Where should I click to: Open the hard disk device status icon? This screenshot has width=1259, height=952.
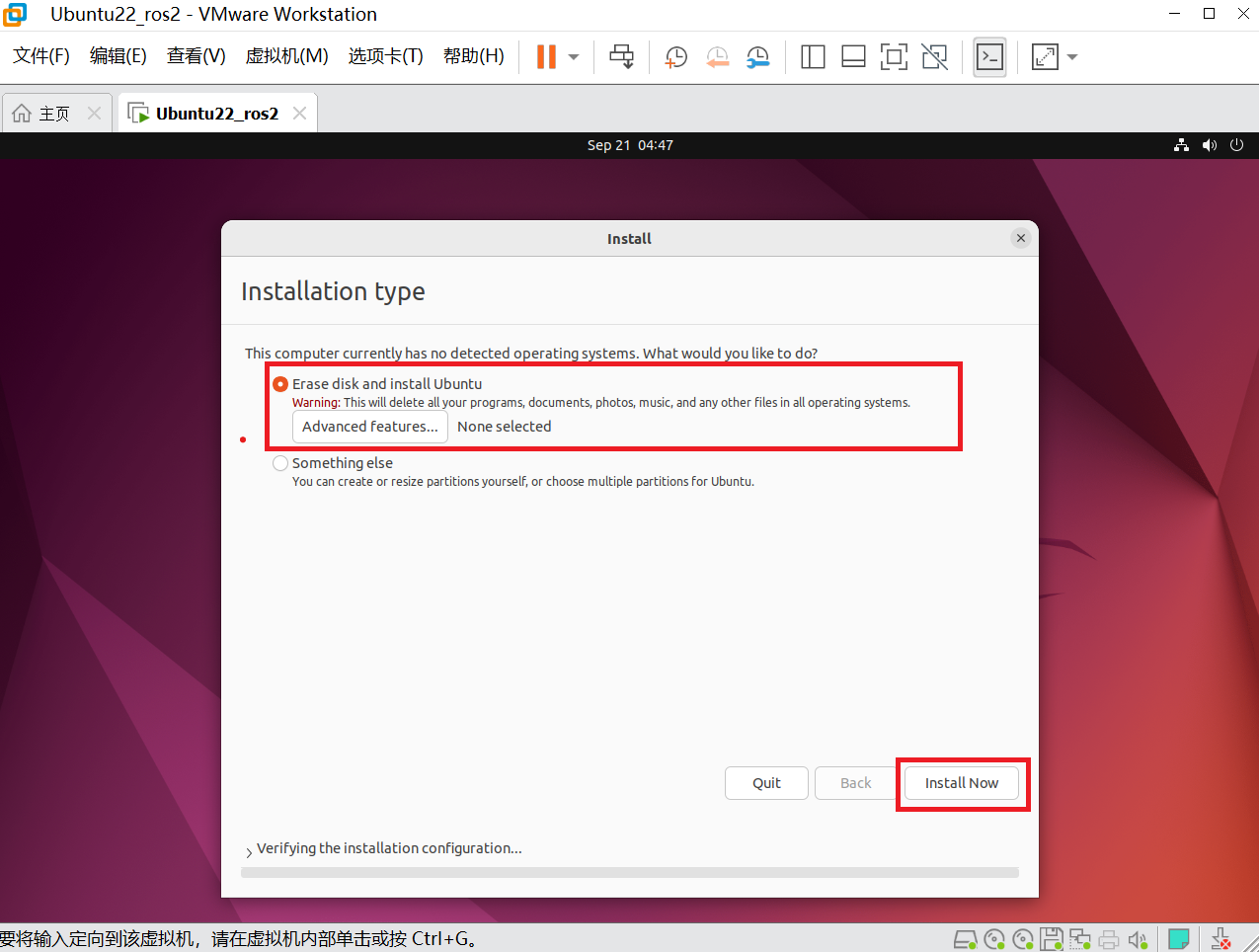[x=965, y=938]
